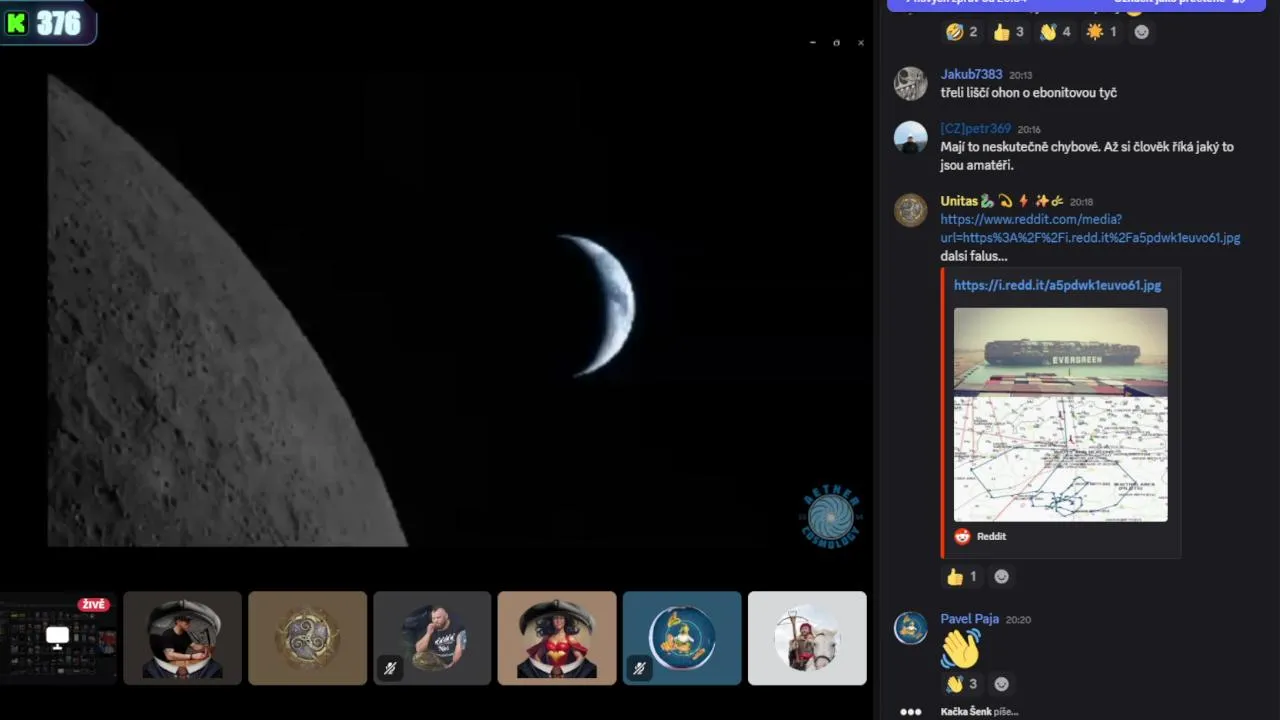
Task: Click the 20:13 timestamp on Jakub7383 message
Action: click(1021, 75)
